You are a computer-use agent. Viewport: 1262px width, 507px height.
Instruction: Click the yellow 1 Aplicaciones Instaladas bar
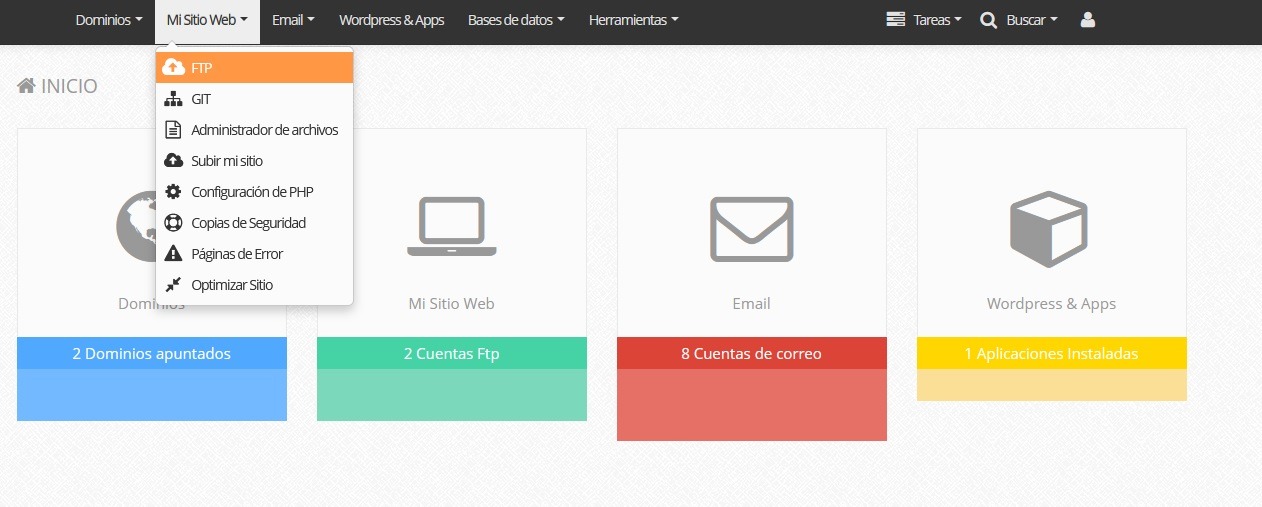pos(1051,353)
